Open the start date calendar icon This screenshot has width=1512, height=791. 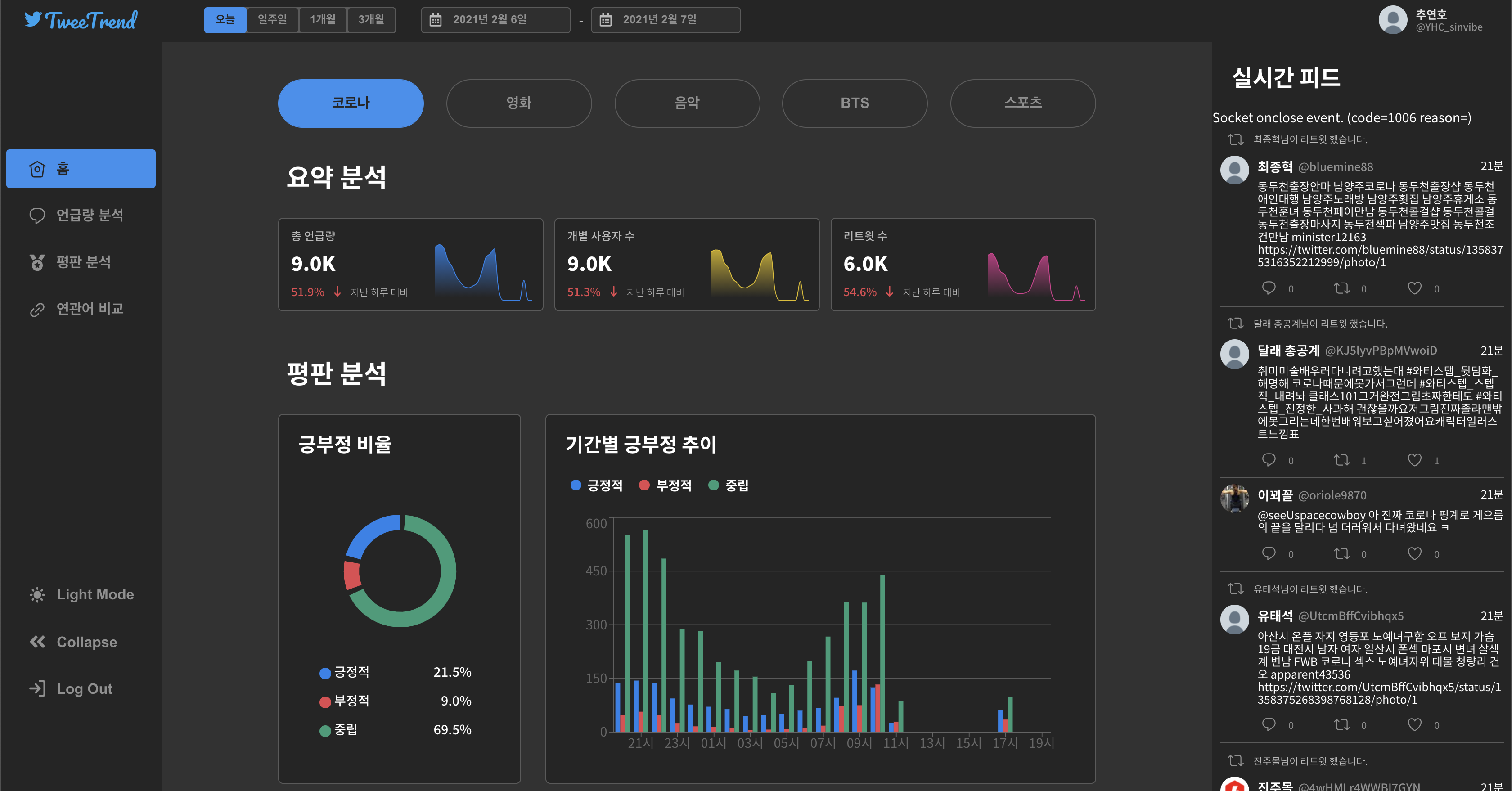tap(436, 20)
